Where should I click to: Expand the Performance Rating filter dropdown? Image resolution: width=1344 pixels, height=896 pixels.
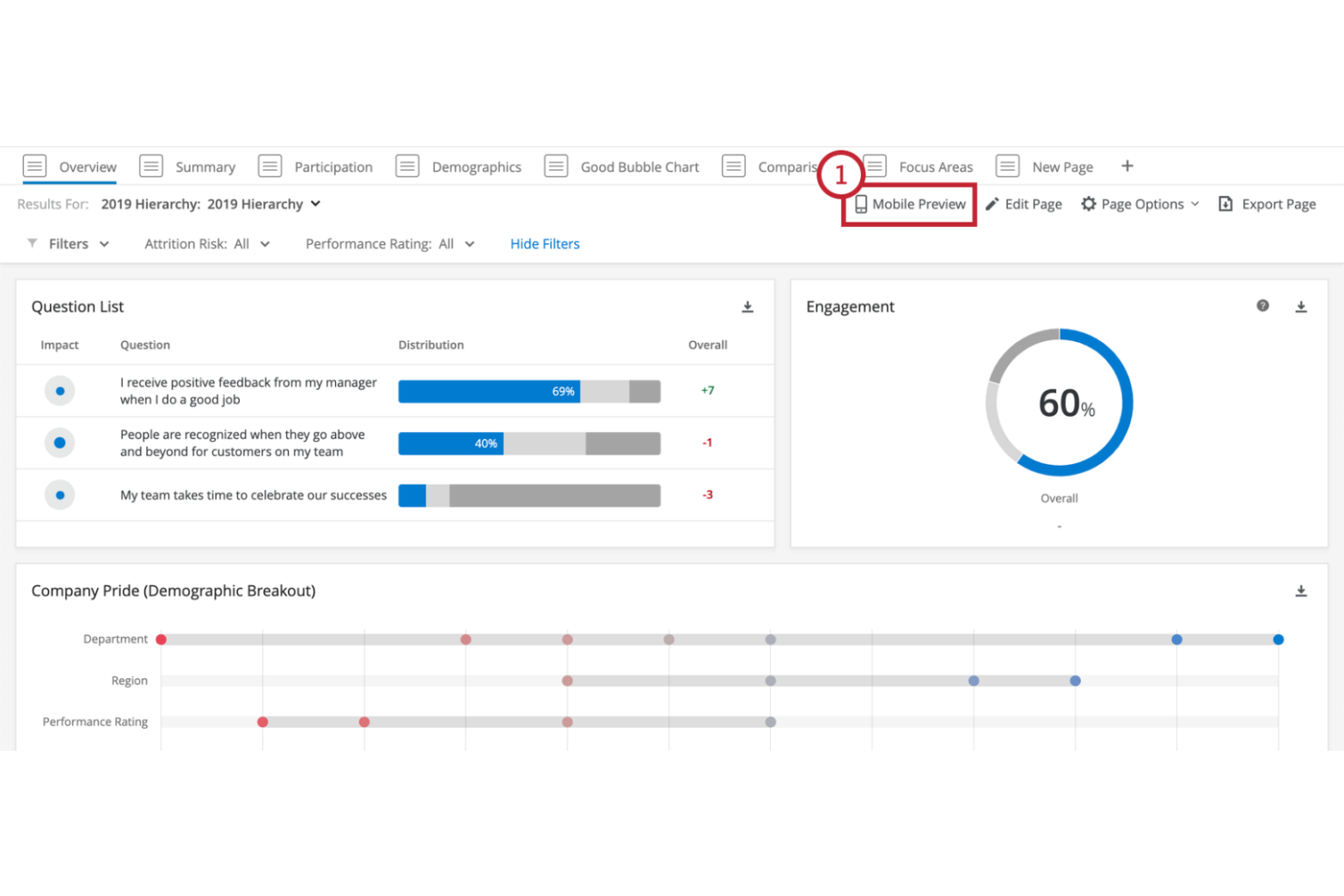pyautogui.click(x=390, y=244)
